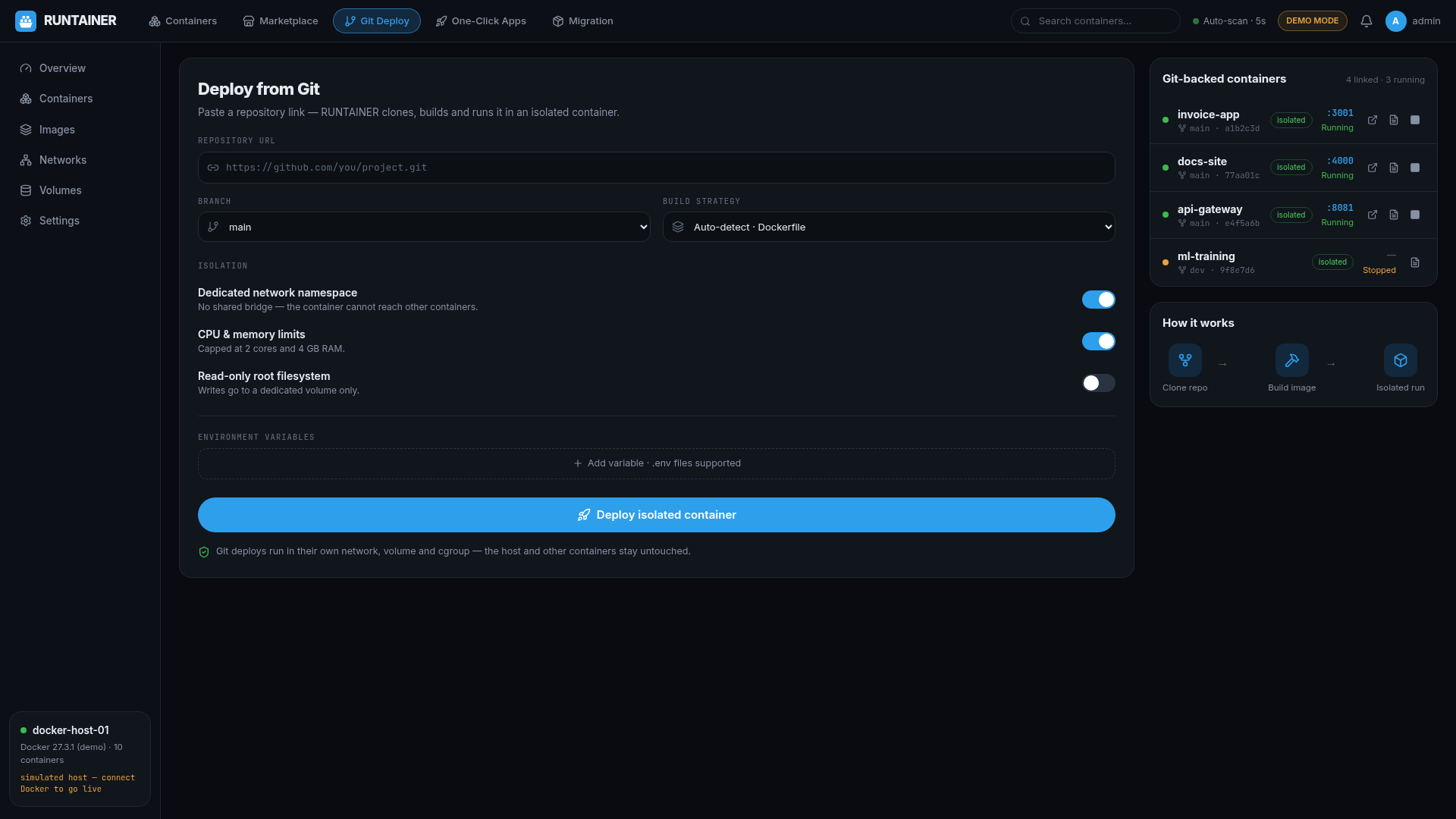Click the ml-training container name
Viewport: 1456px width, 819px height.
(x=1206, y=256)
